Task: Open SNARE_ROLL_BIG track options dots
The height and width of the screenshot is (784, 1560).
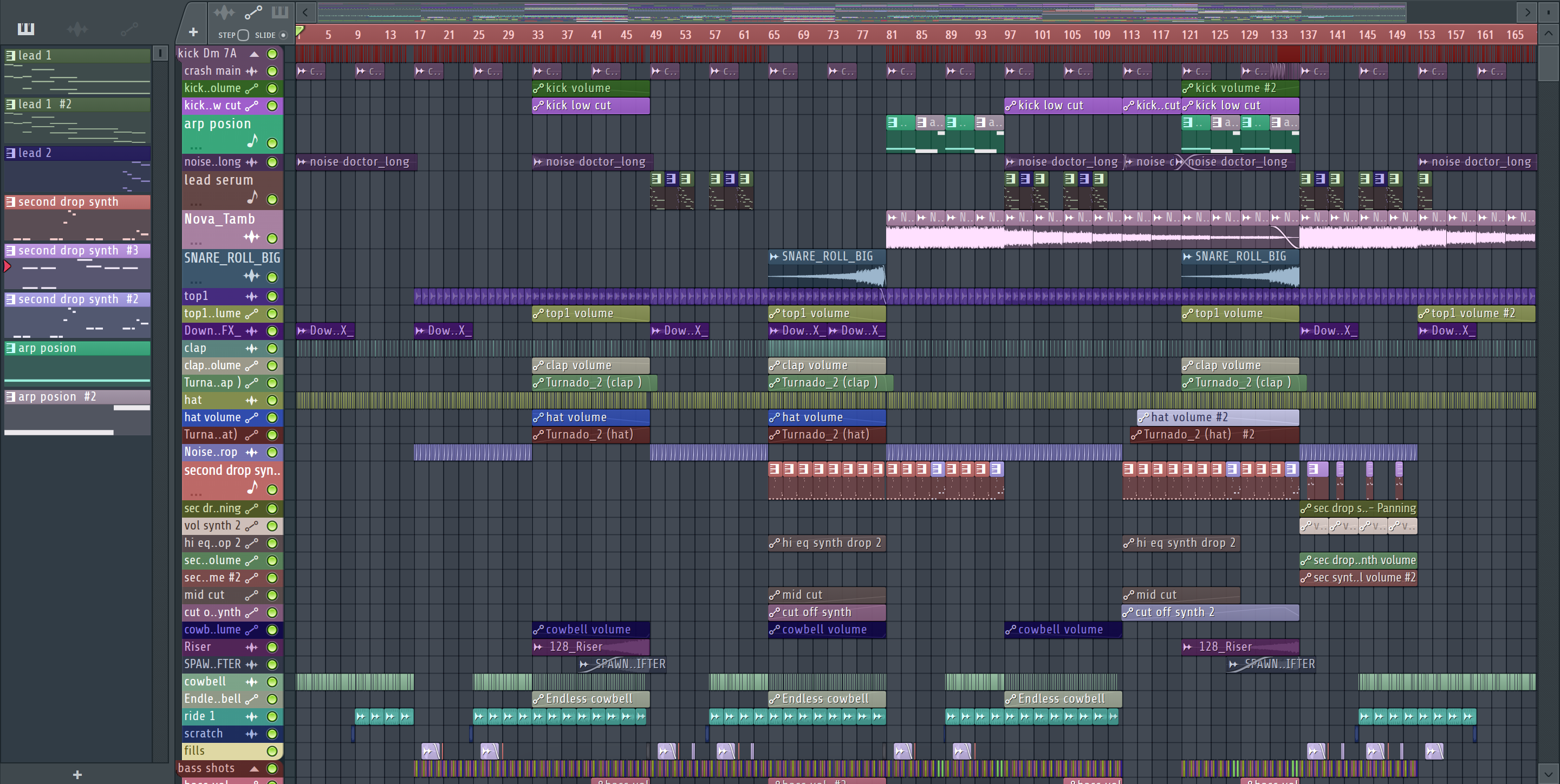Action: [196, 282]
